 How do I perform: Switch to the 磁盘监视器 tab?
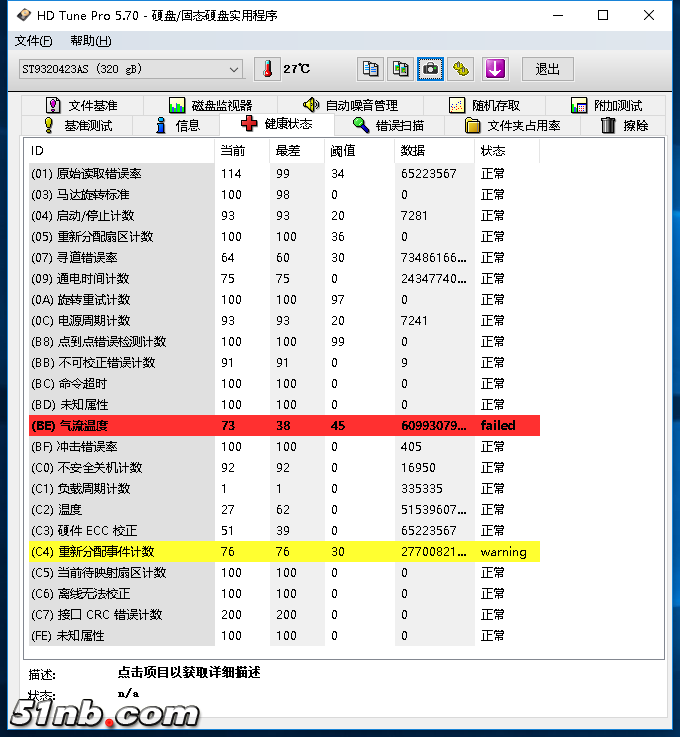[211, 105]
